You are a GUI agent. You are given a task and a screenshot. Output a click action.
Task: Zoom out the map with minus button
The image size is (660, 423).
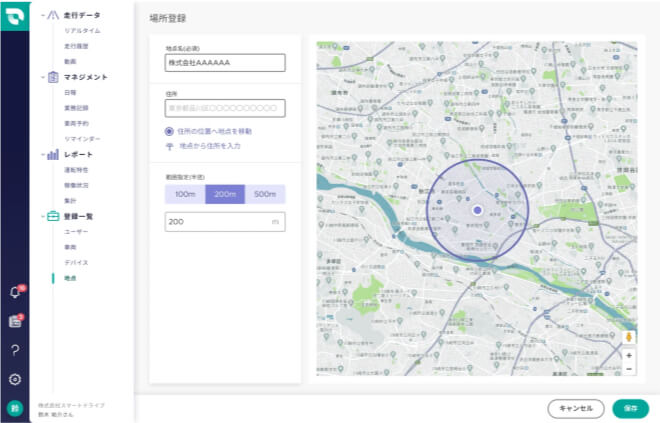pos(629,369)
